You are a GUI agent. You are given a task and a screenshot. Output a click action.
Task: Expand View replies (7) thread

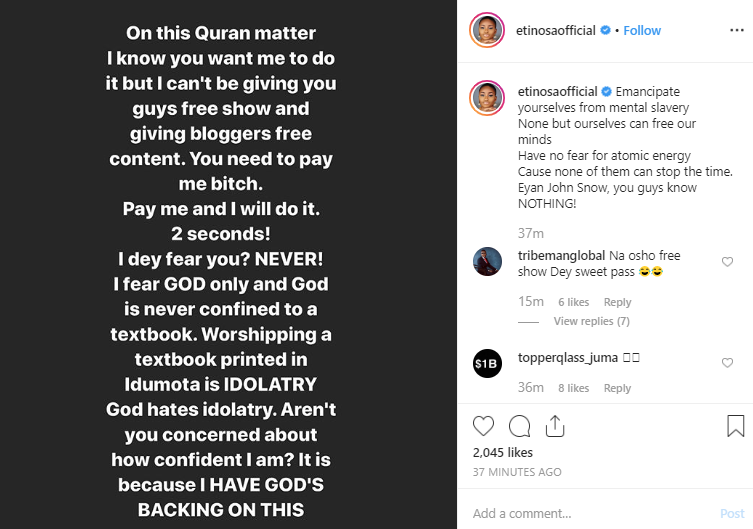click(x=591, y=321)
